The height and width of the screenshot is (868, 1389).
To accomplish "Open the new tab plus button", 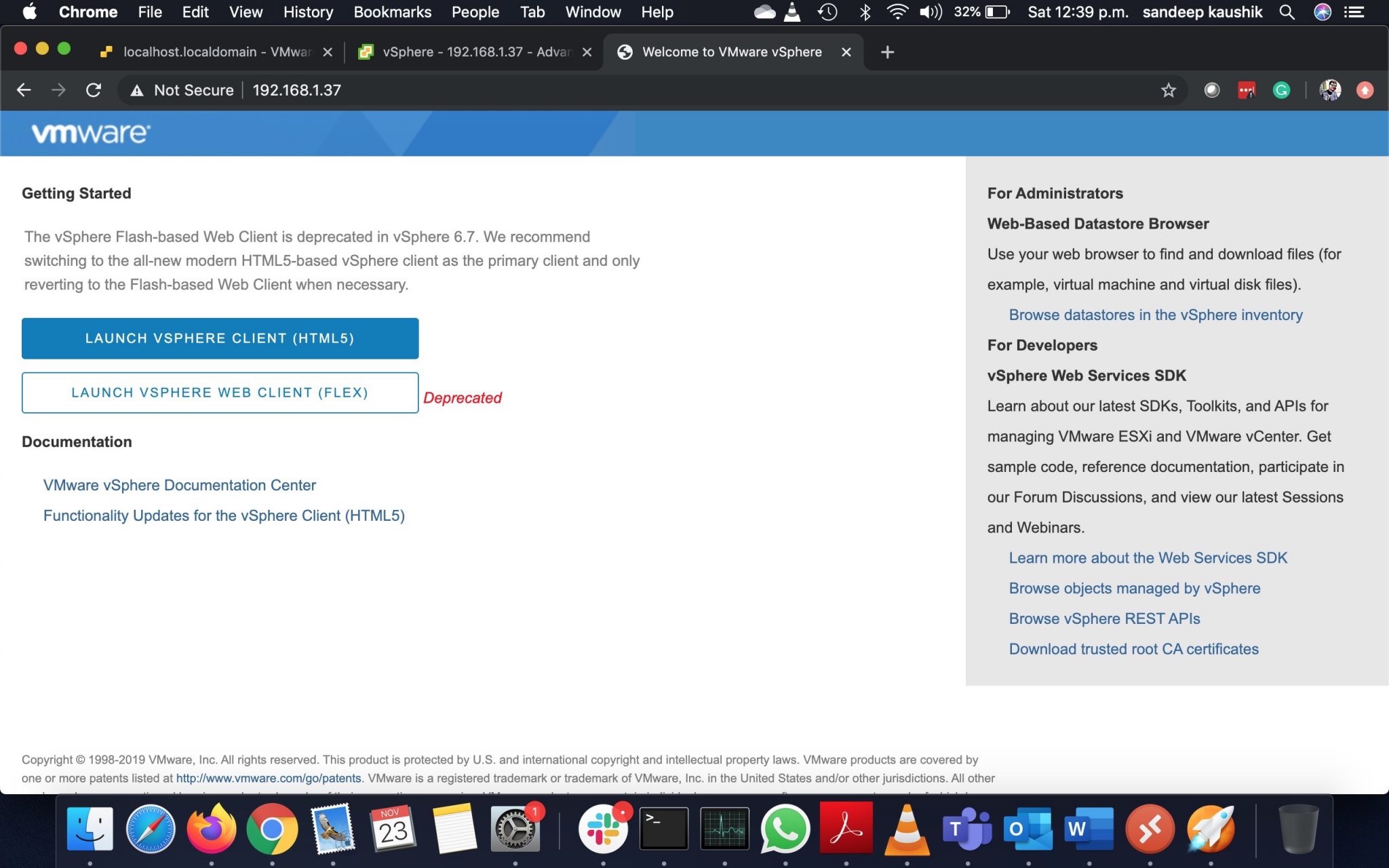I will [887, 52].
